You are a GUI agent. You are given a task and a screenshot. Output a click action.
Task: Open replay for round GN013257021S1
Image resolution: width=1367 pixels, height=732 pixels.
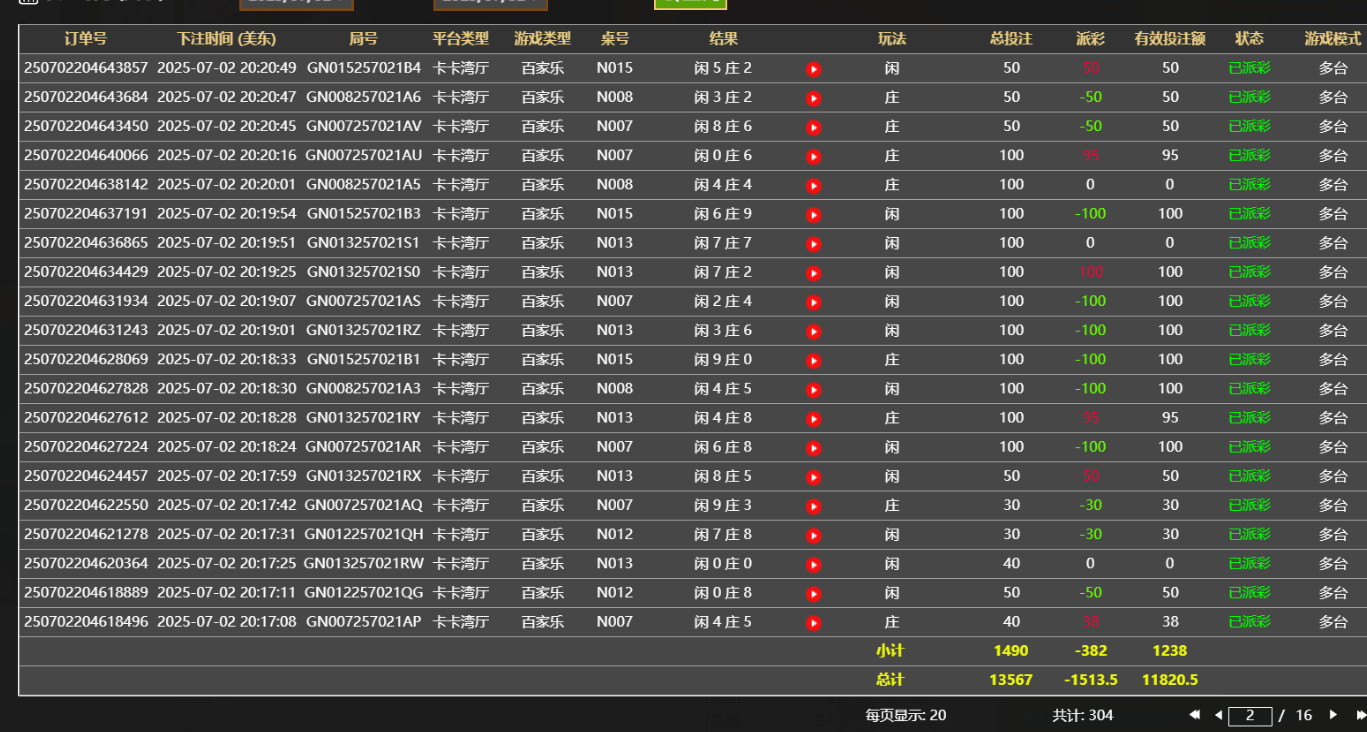[813, 243]
